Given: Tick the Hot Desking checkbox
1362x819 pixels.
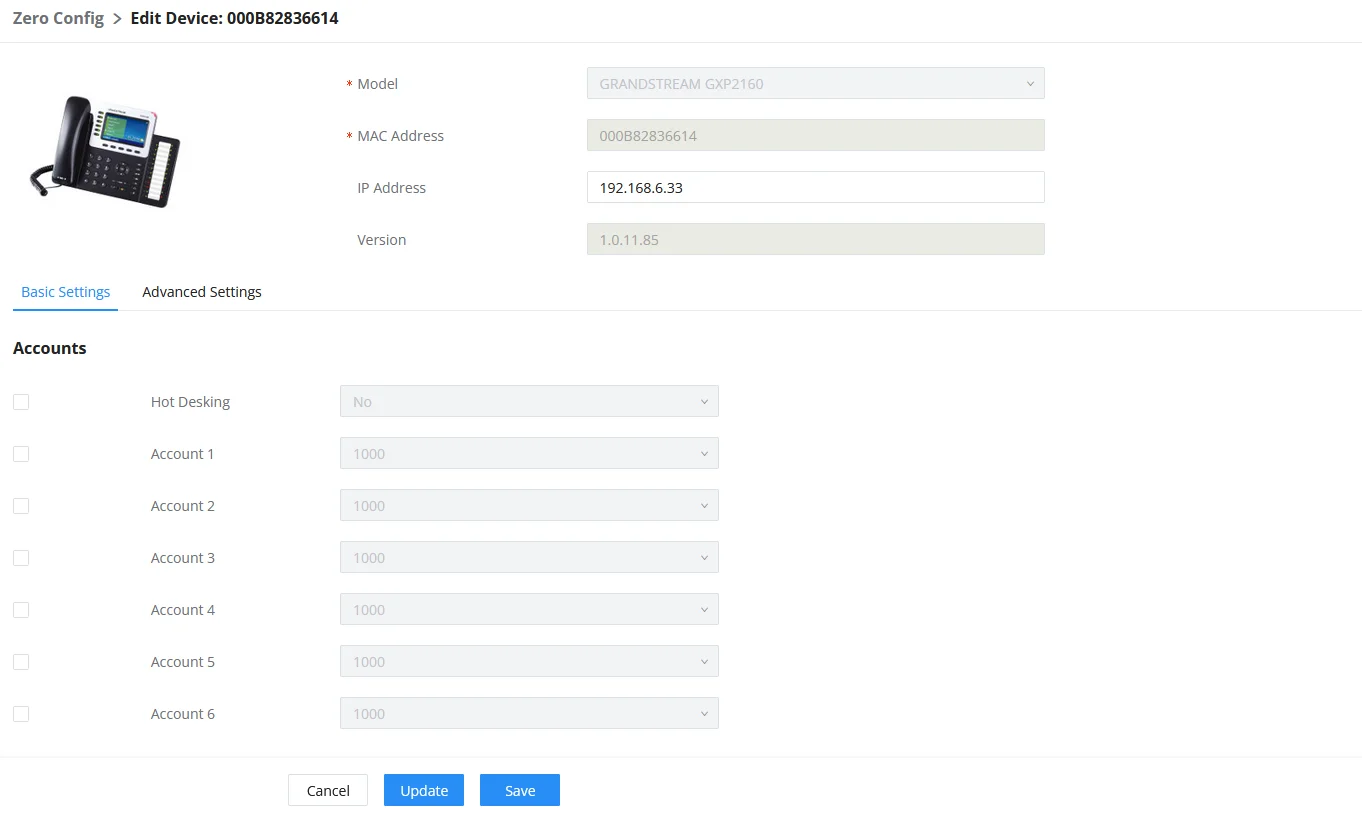Looking at the screenshot, I should click(21, 402).
